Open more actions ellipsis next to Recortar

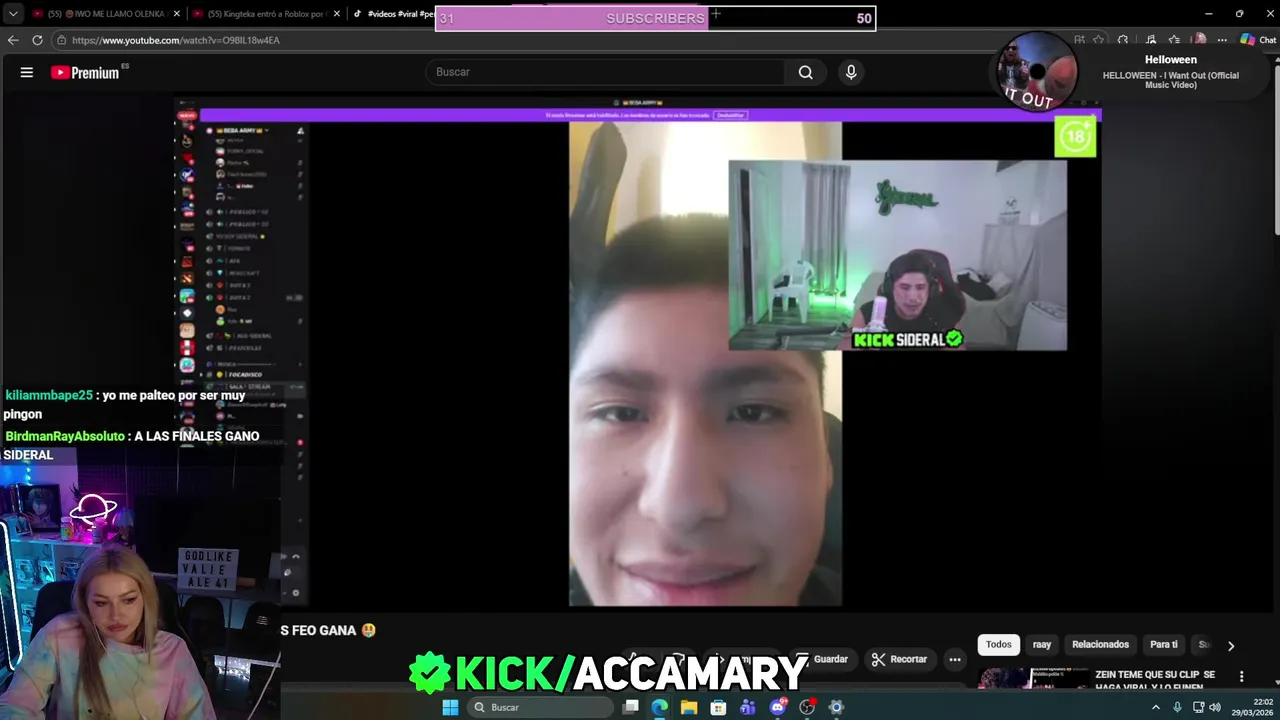(x=955, y=659)
